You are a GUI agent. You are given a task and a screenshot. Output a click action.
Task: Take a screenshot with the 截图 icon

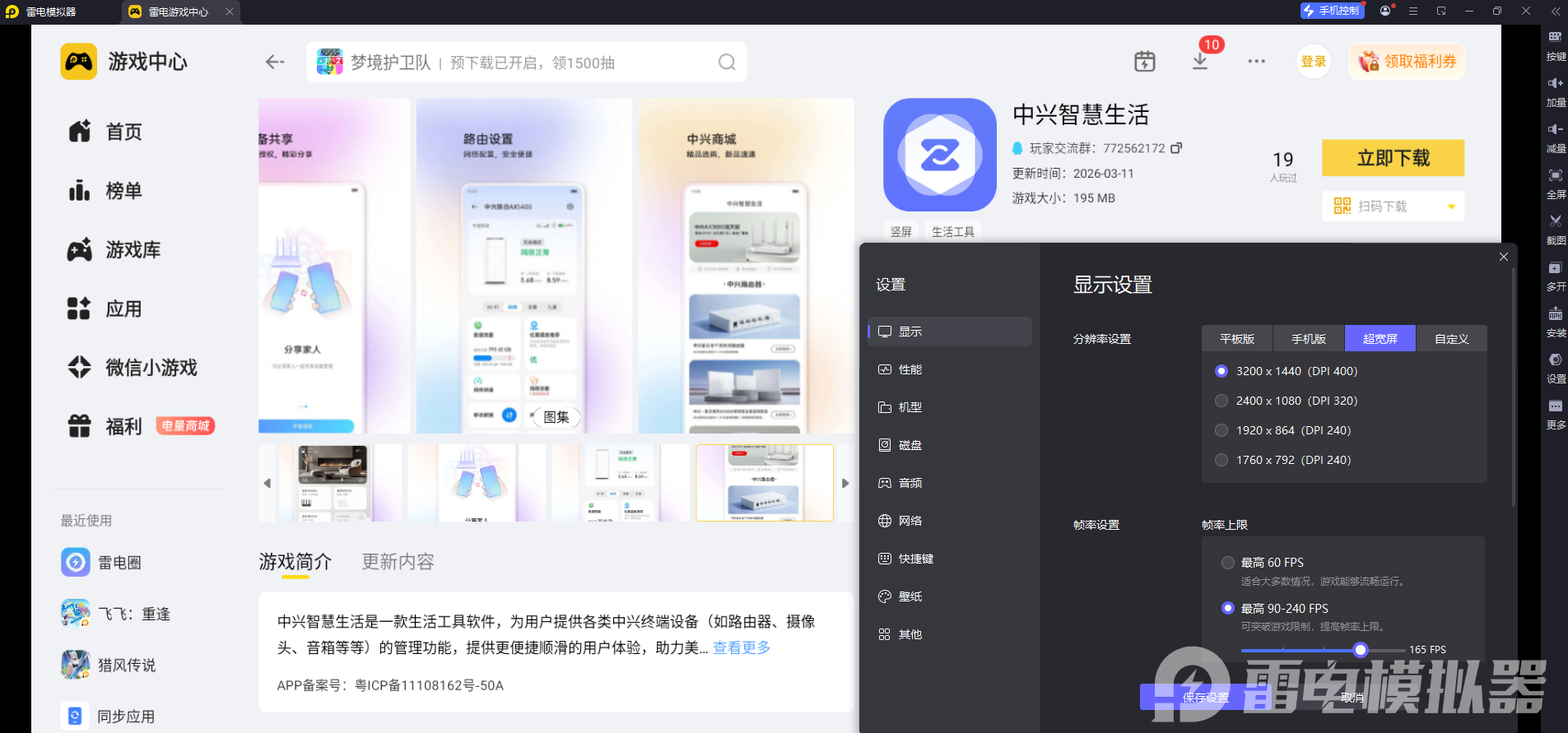click(x=1556, y=230)
